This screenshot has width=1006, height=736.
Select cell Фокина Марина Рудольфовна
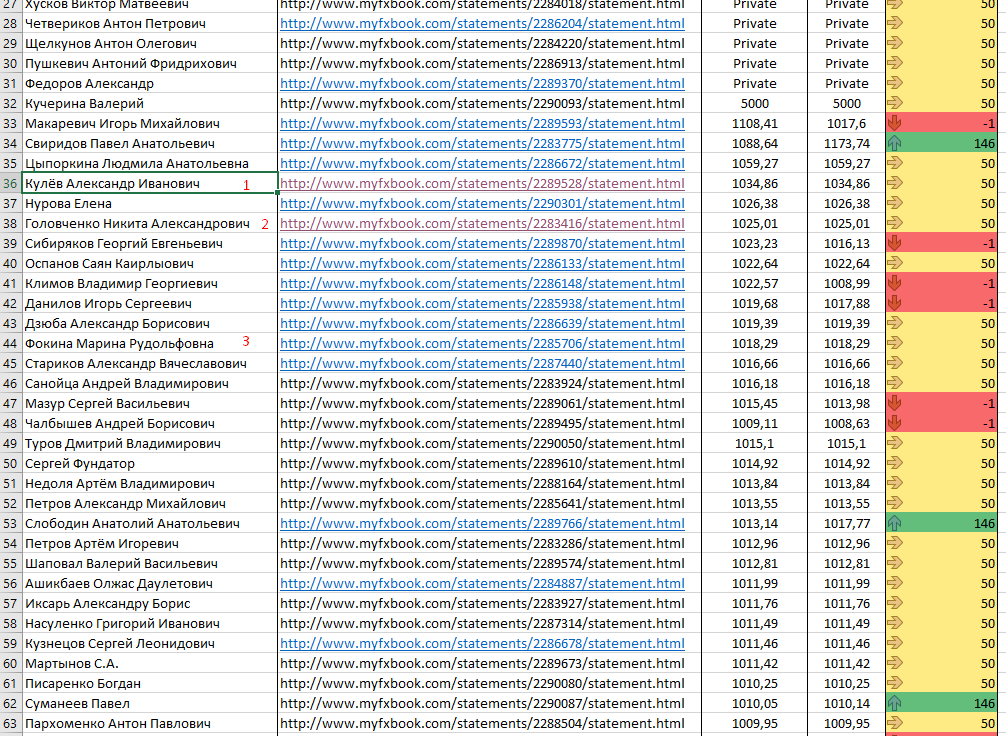[x=149, y=343]
